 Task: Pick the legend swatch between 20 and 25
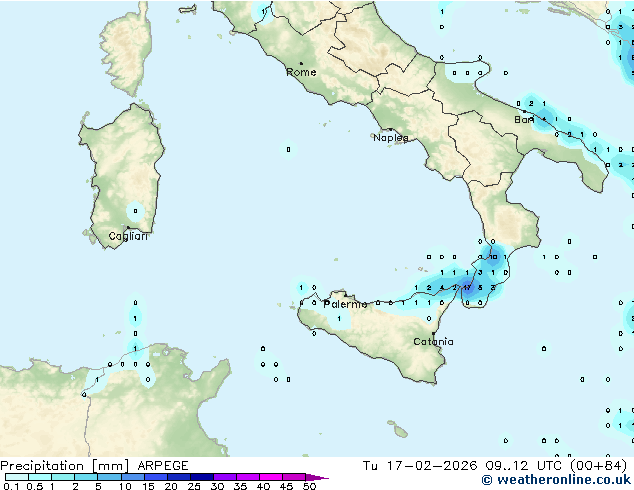[179, 477]
